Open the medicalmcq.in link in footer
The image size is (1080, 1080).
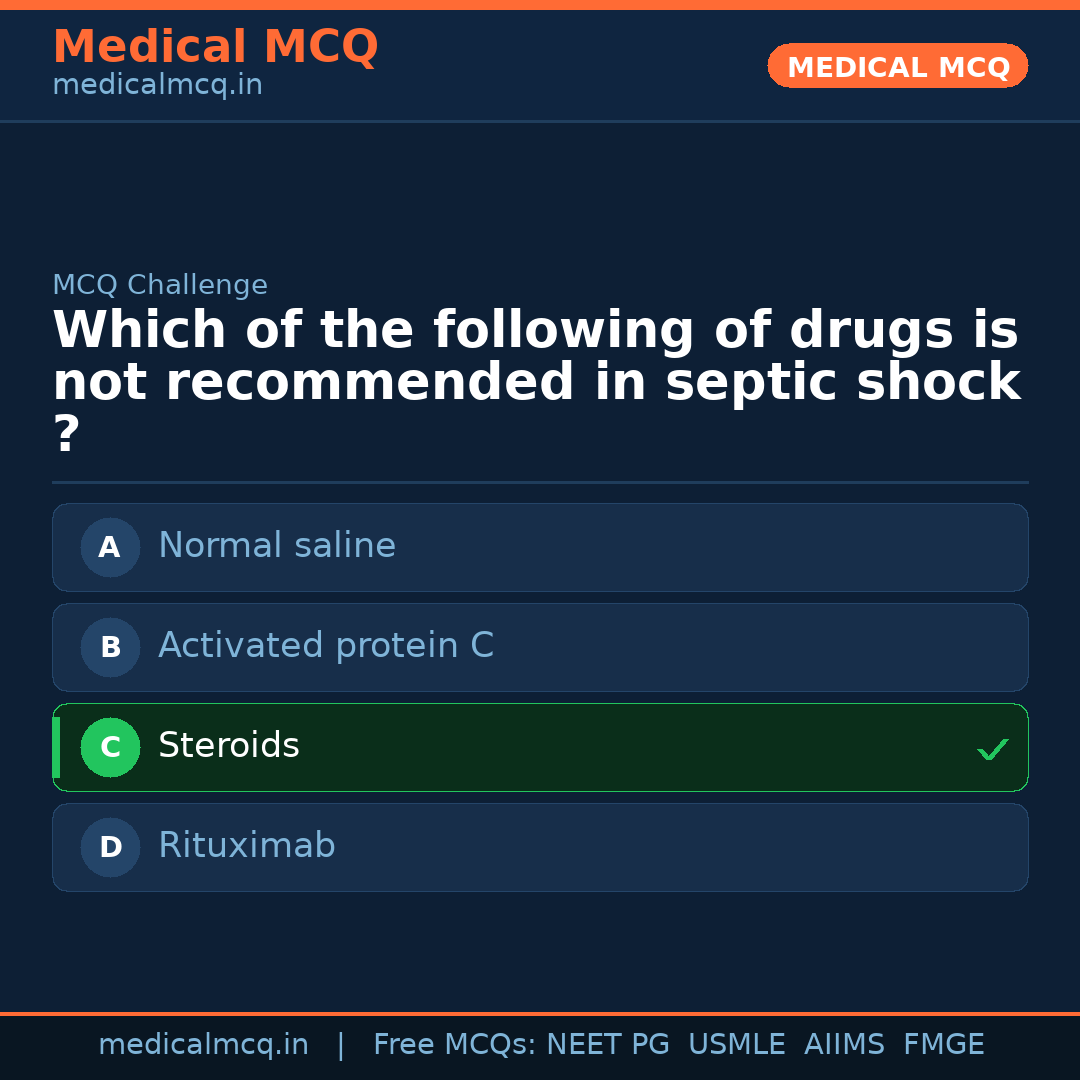(203, 1045)
